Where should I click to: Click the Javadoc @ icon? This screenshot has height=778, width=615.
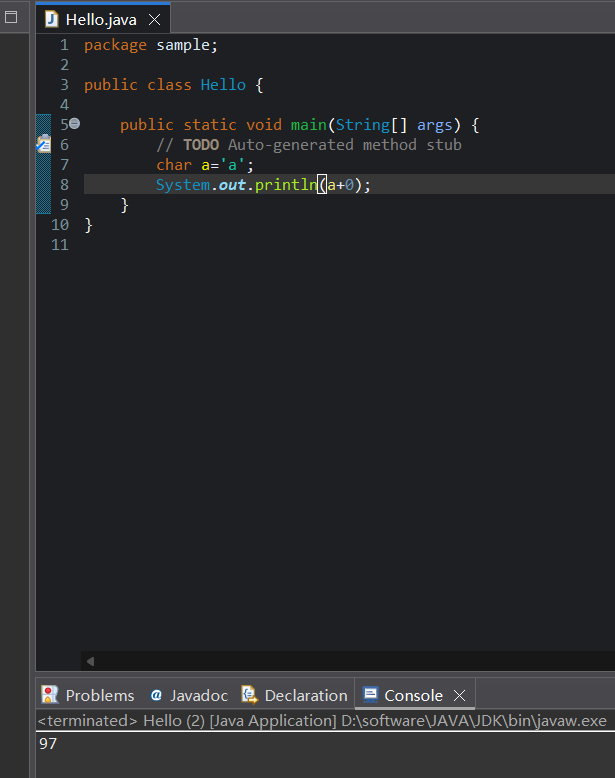point(156,695)
